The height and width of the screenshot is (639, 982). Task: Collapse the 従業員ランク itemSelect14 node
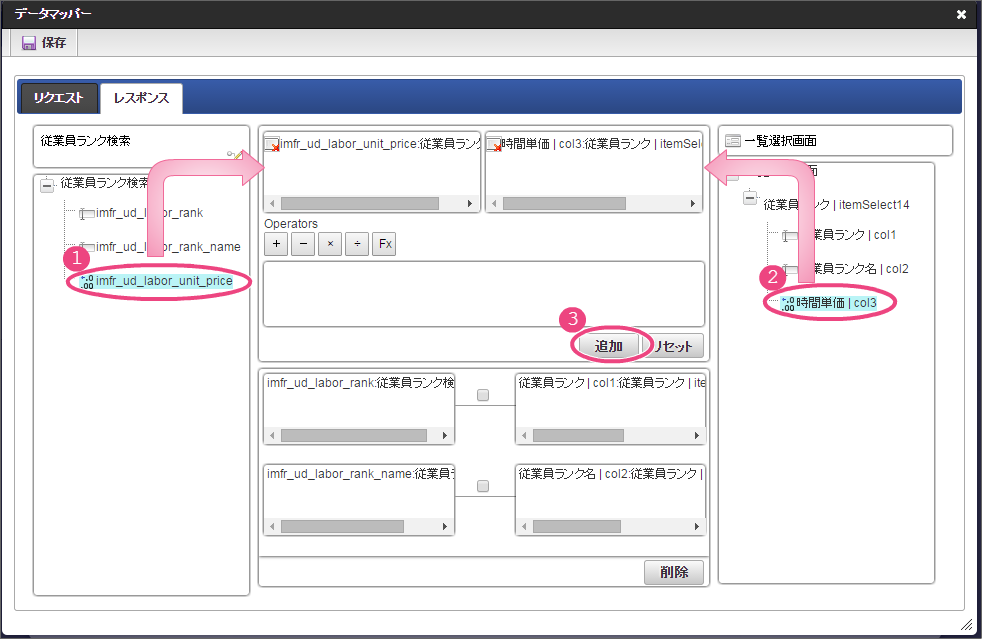[x=750, y=198]
